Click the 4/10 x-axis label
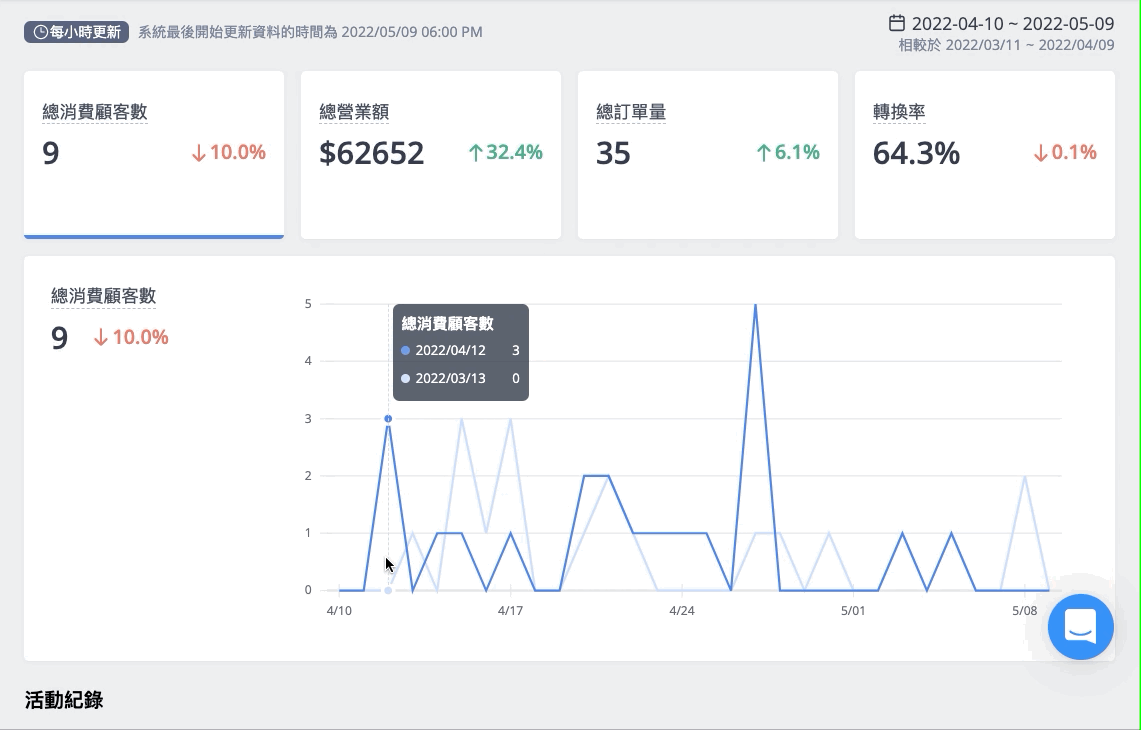1141x730 pixels. (x=339, y=611)
